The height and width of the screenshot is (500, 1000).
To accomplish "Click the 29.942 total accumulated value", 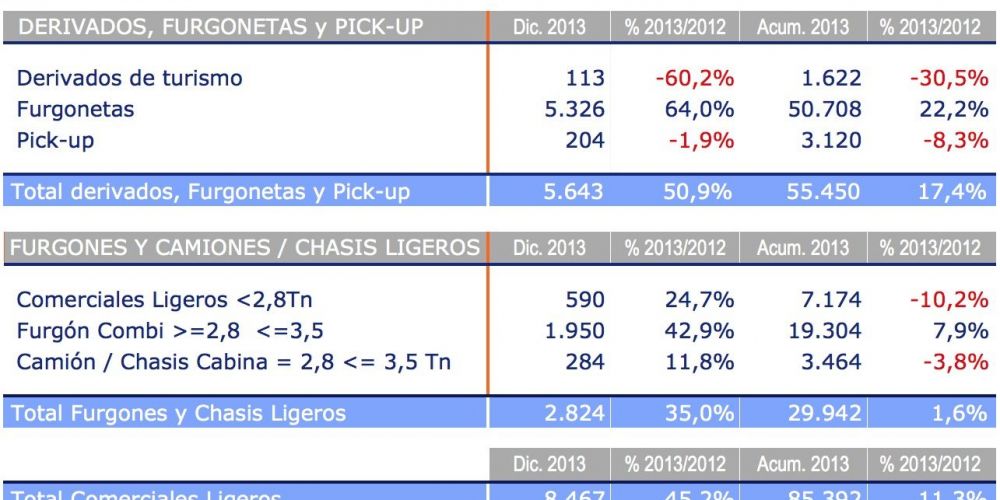I will (824, 412).
